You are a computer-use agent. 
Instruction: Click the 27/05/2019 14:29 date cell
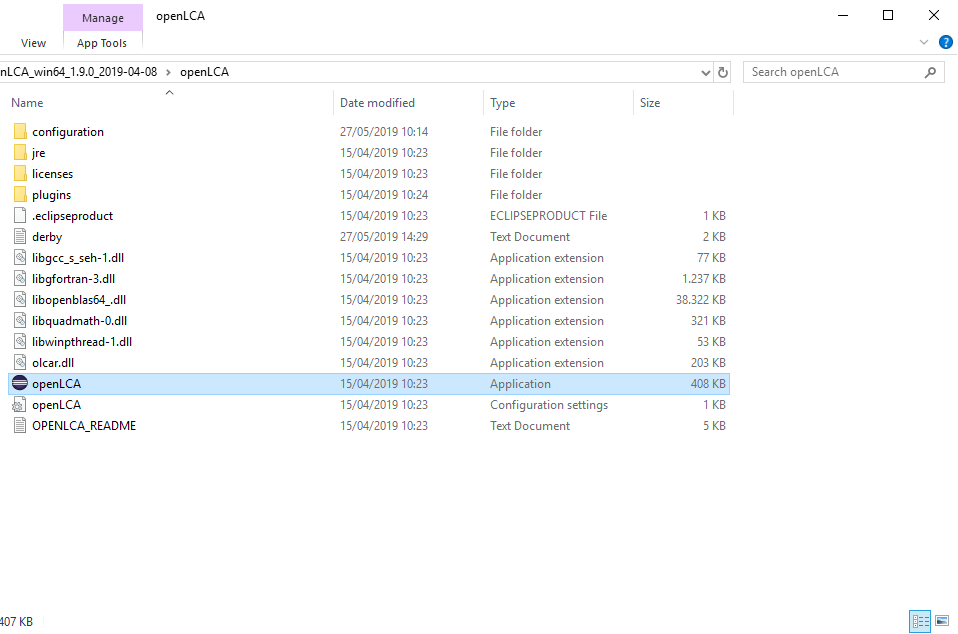(384, 236)
